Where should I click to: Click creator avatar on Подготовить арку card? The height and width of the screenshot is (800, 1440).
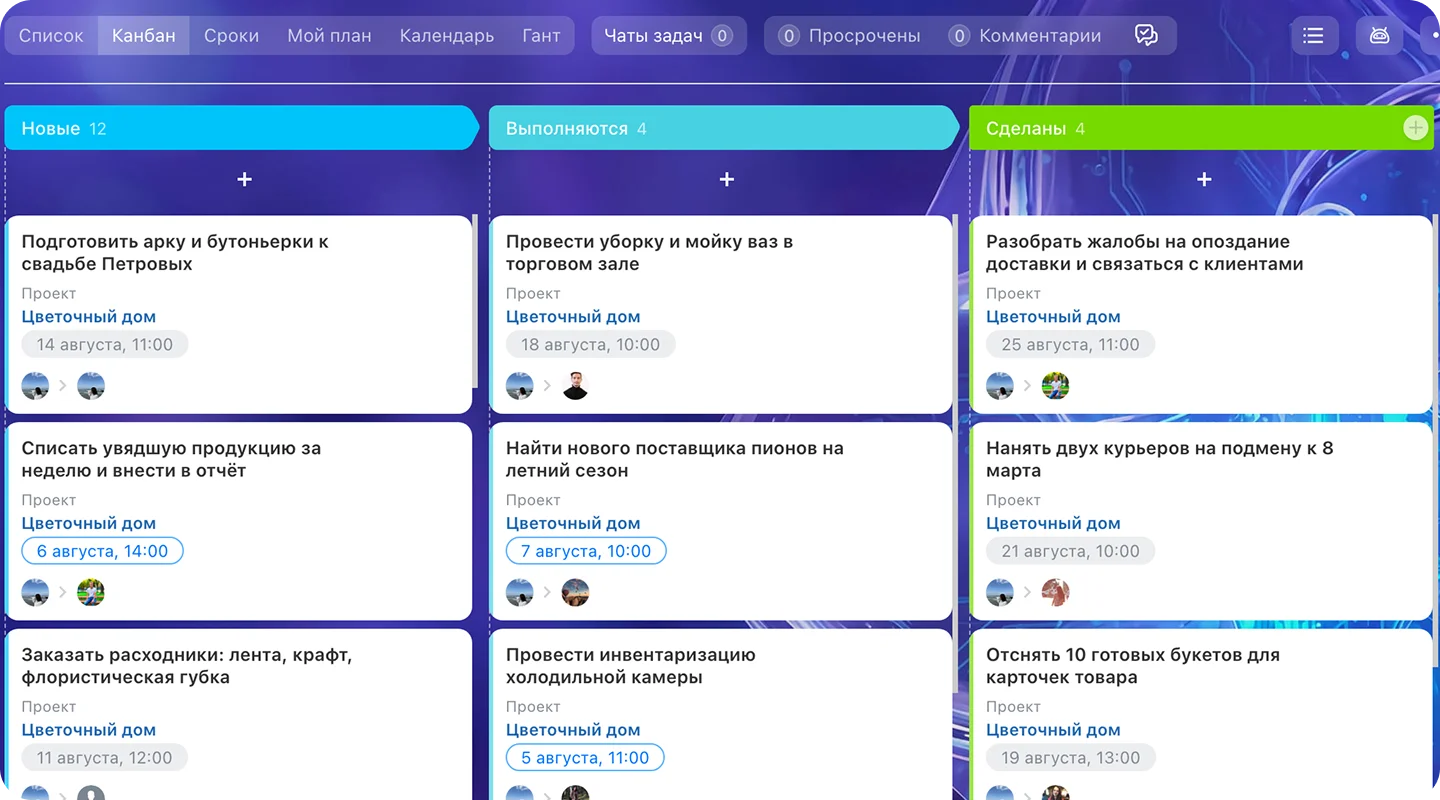pyautogui.click(x=35, y=386)
